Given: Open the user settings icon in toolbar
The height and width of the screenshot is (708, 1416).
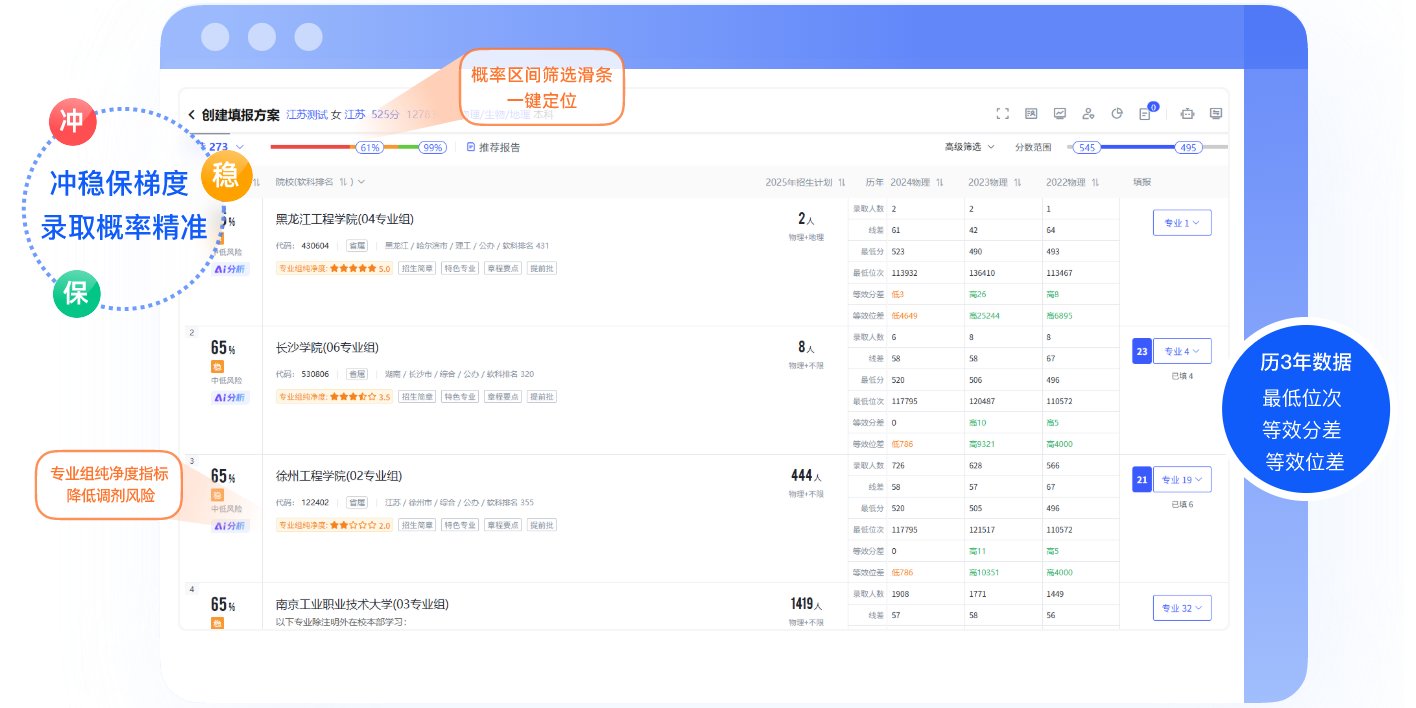Looking at the screenshot, I should click(x=1089, y=114).
